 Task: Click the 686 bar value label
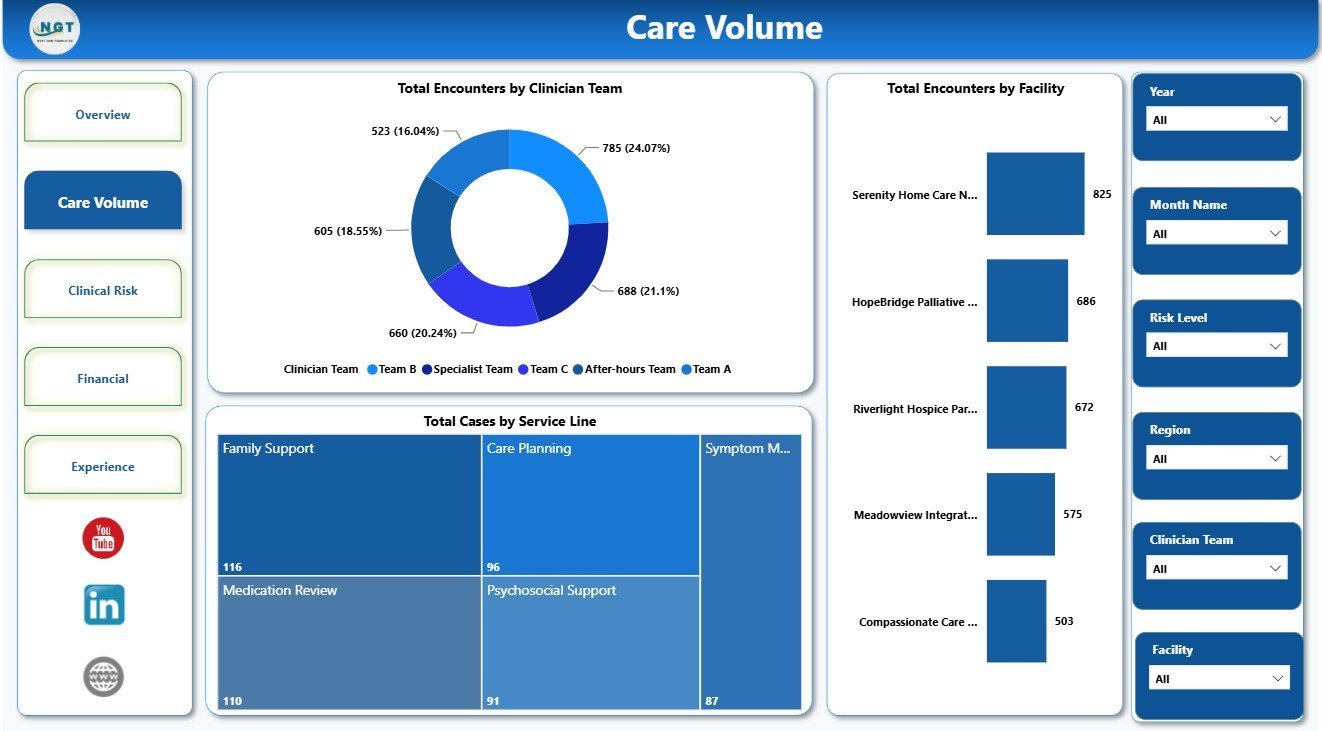(x=1086, y=301)
